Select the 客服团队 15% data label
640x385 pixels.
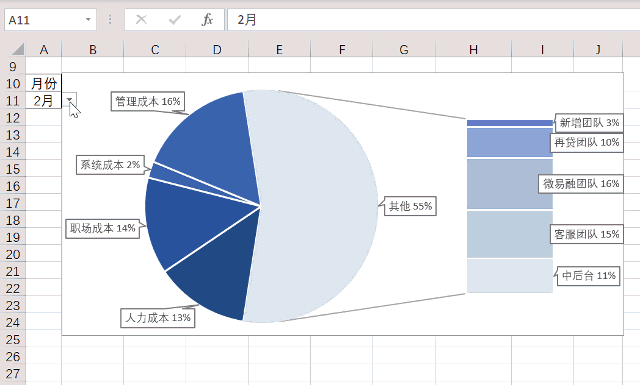(x=587, y=234)
